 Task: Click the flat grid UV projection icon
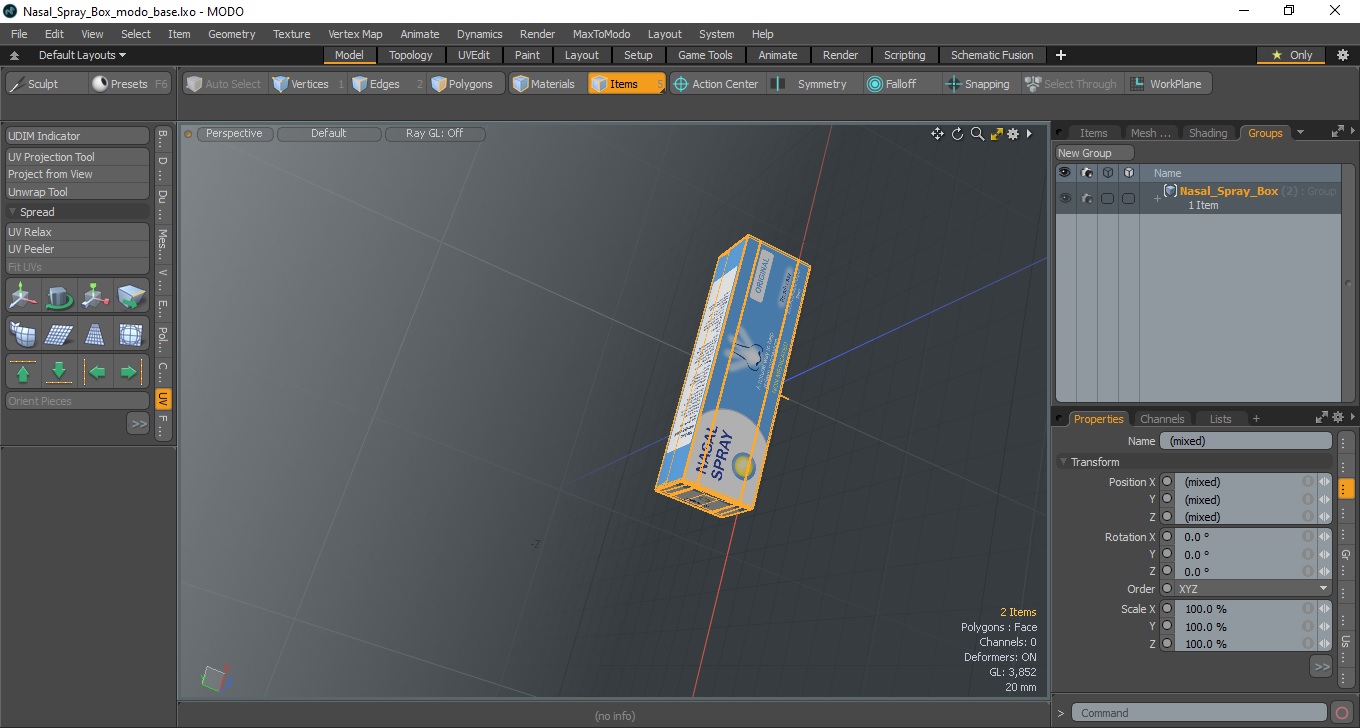coord(59,334)
